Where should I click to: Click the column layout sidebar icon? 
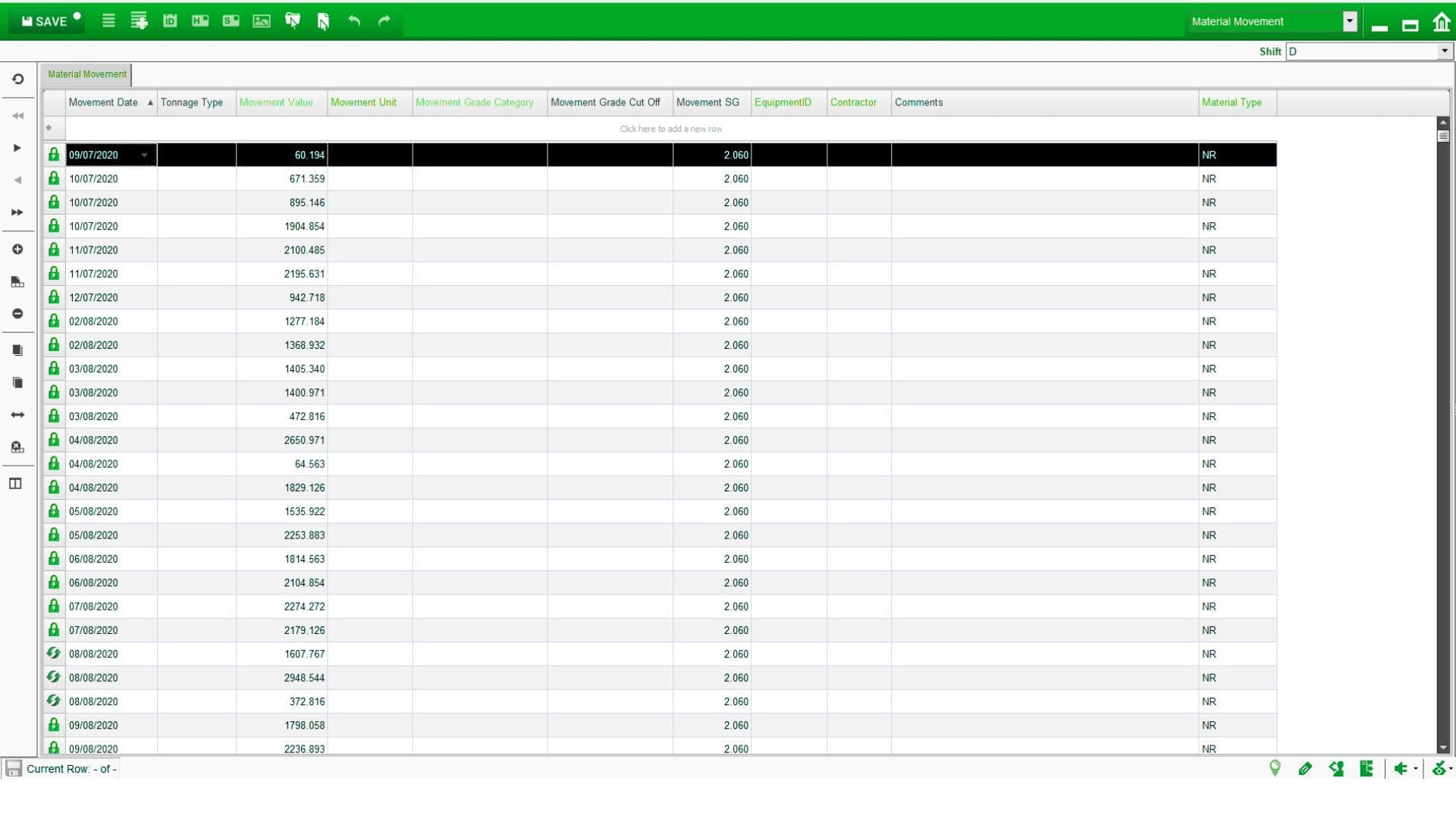(x=15, y=484)
